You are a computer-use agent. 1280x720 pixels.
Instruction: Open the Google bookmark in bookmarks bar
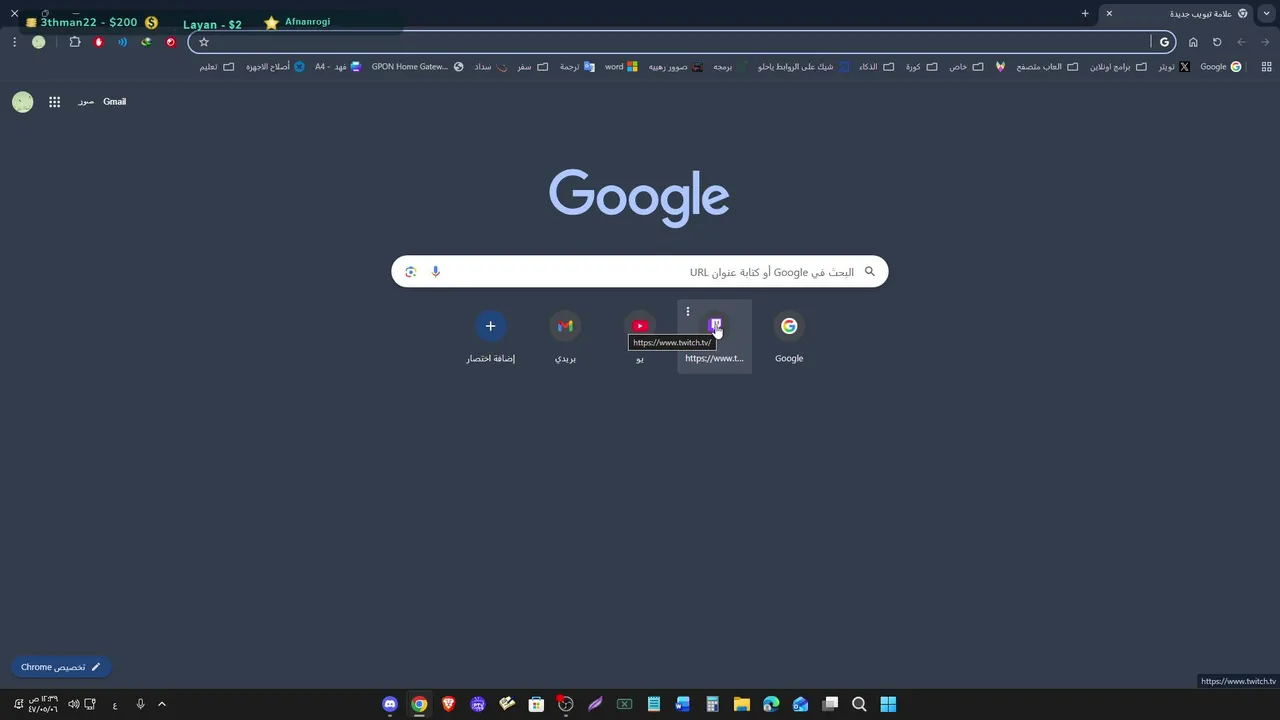tap(1221, 67)
